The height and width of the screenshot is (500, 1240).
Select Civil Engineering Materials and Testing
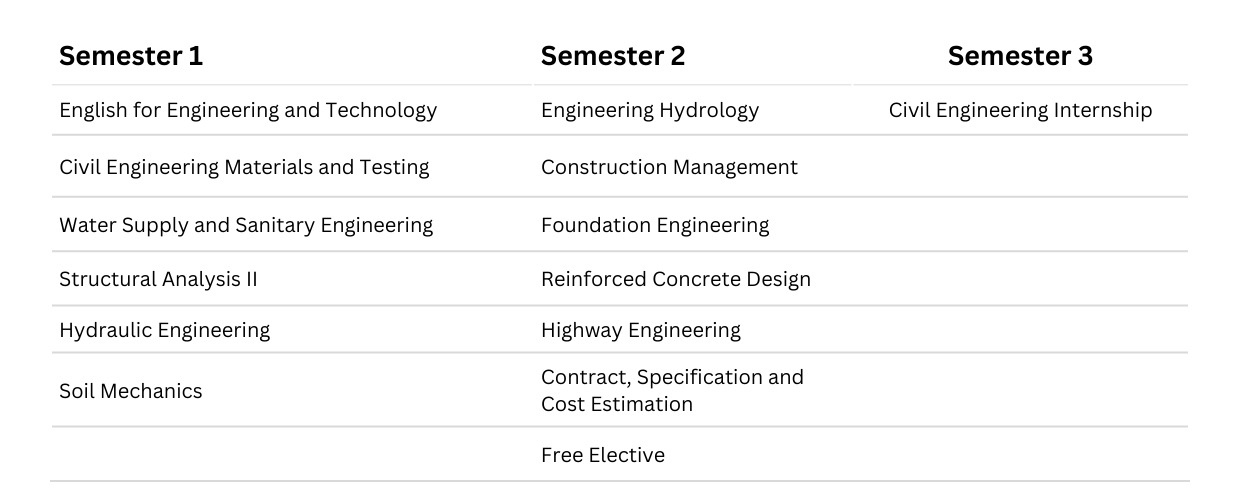pos(244,167)
